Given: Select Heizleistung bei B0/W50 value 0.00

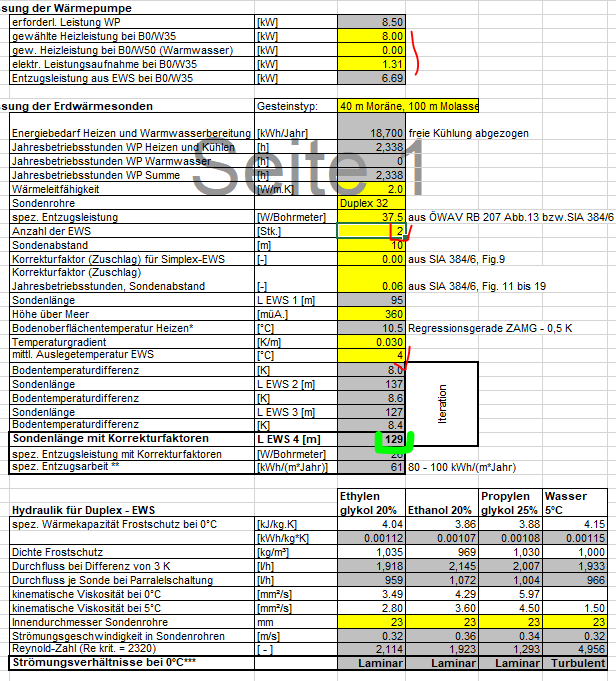Looking at the screenshot, I should tap(371, 50).
